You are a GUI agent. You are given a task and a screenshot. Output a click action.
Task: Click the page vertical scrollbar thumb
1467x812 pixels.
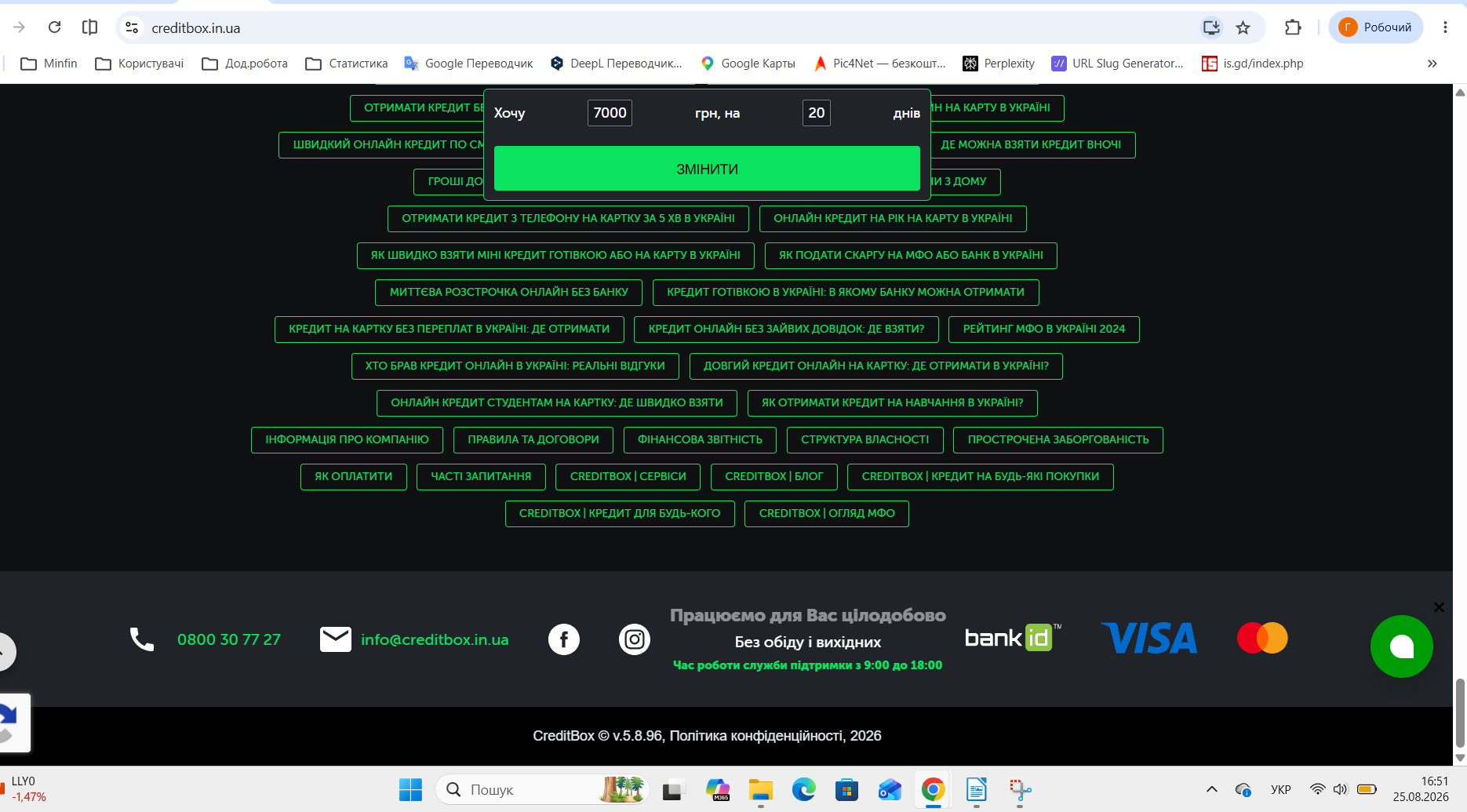coord(1460,712)
